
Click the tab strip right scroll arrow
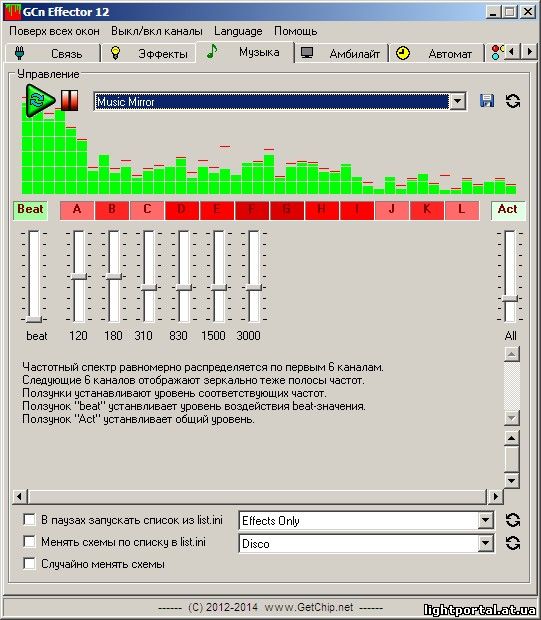pos(530,52)
